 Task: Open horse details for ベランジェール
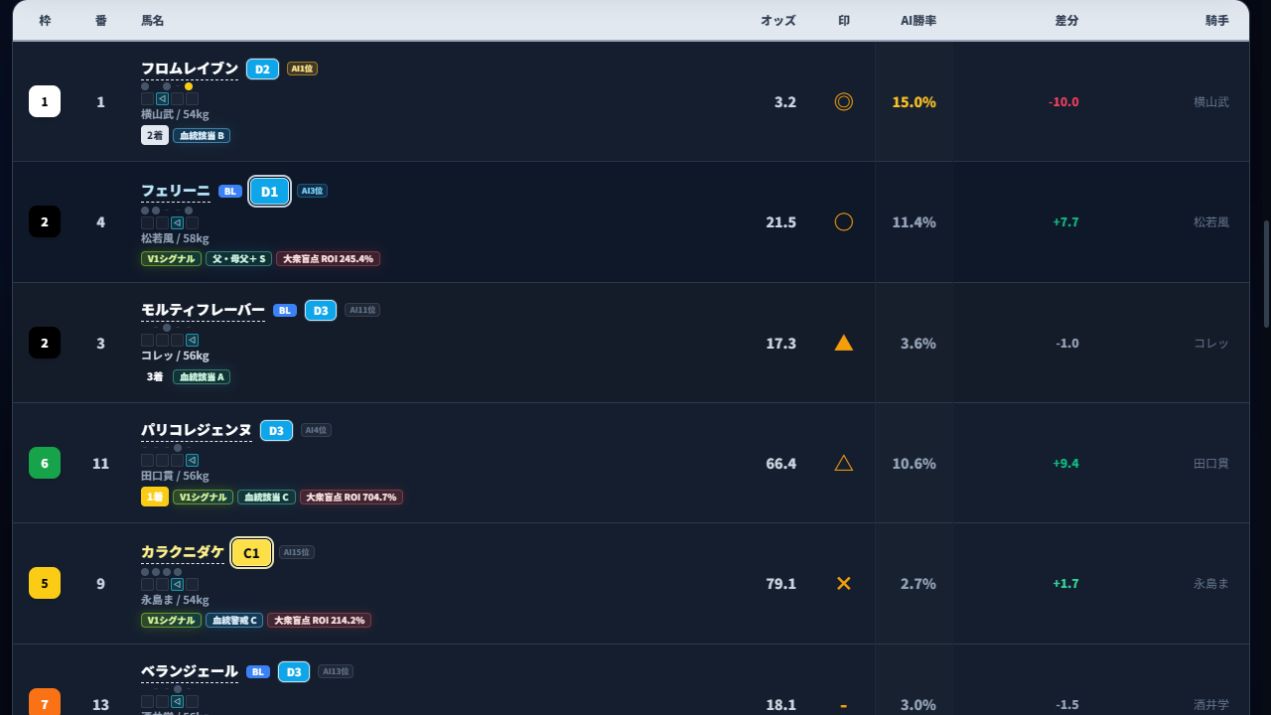point(190,672)
